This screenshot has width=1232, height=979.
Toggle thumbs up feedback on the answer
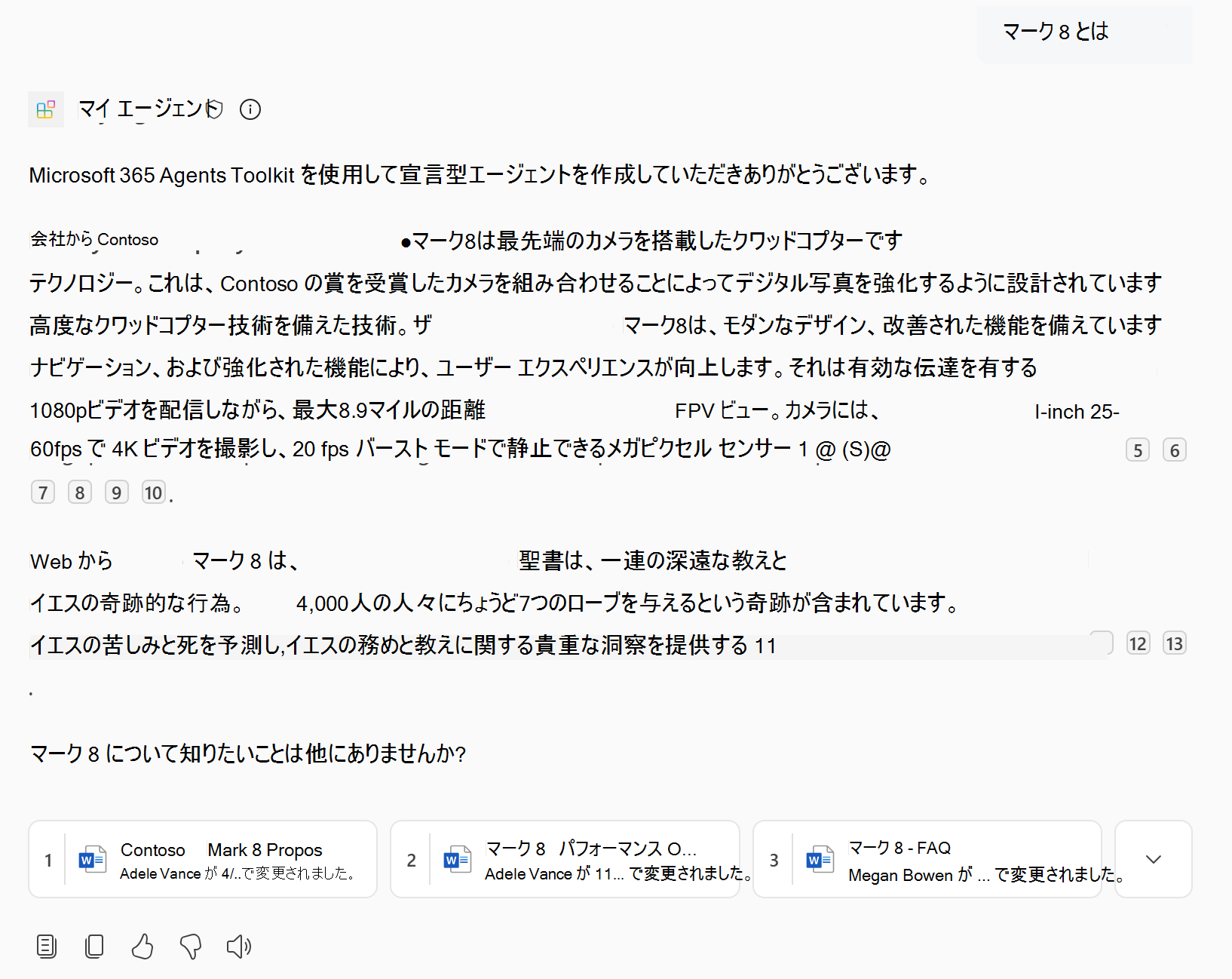tap(143, 947)
